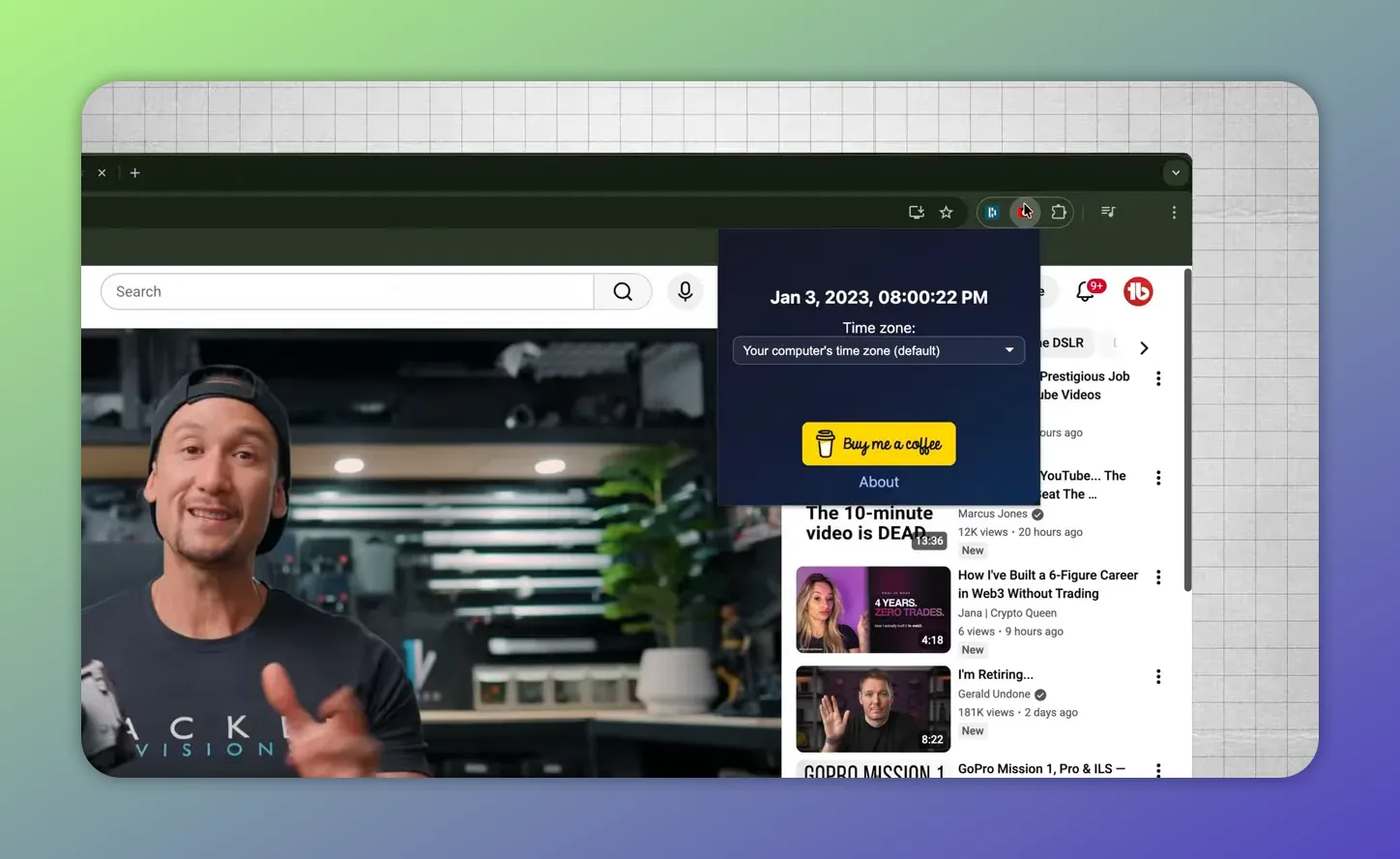Open the 10-minute video is DEAD thumbnail
The image size is (1400, 859).
pos(872,528)
